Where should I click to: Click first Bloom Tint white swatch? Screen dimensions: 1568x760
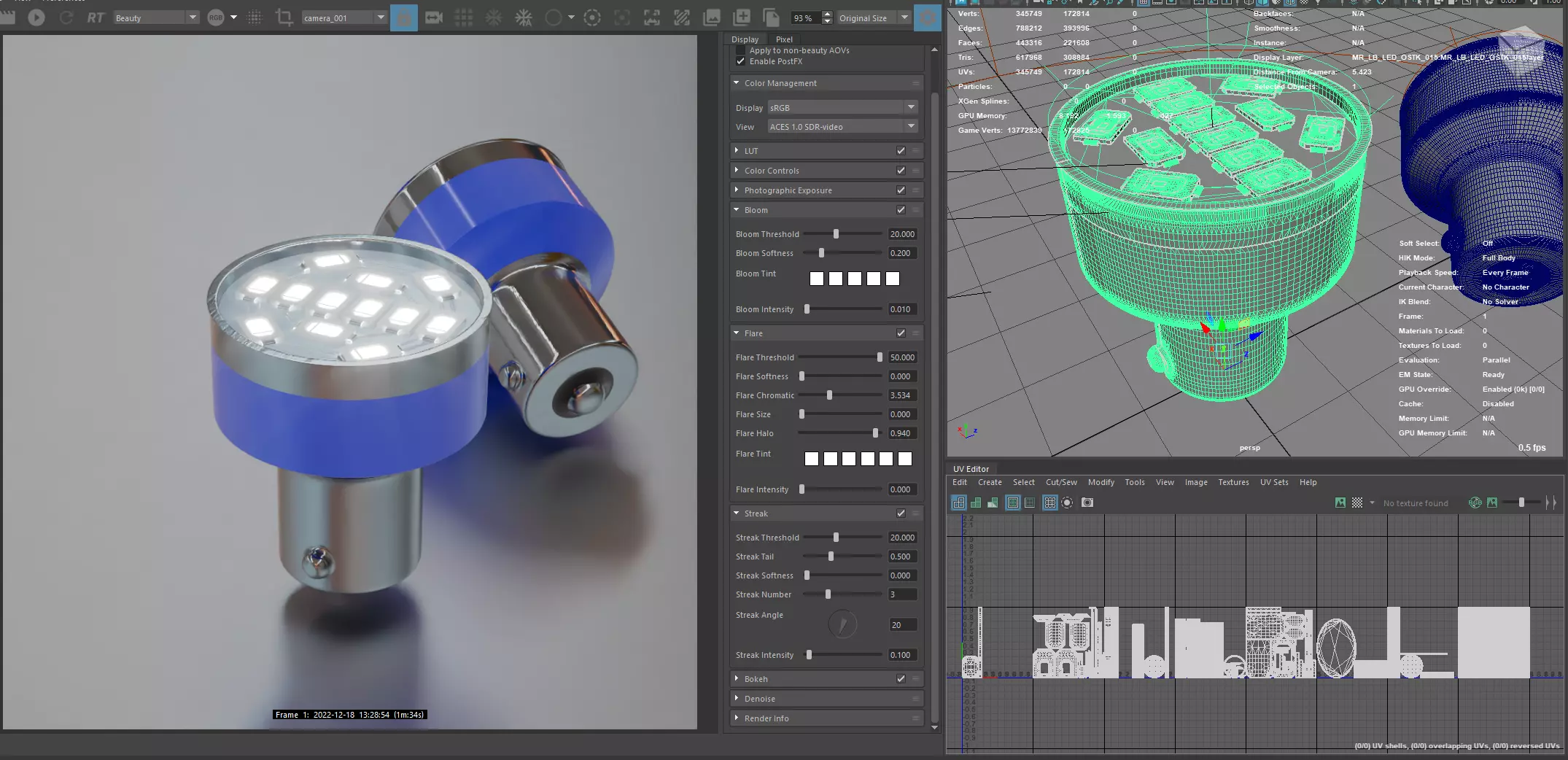(817, 279)
